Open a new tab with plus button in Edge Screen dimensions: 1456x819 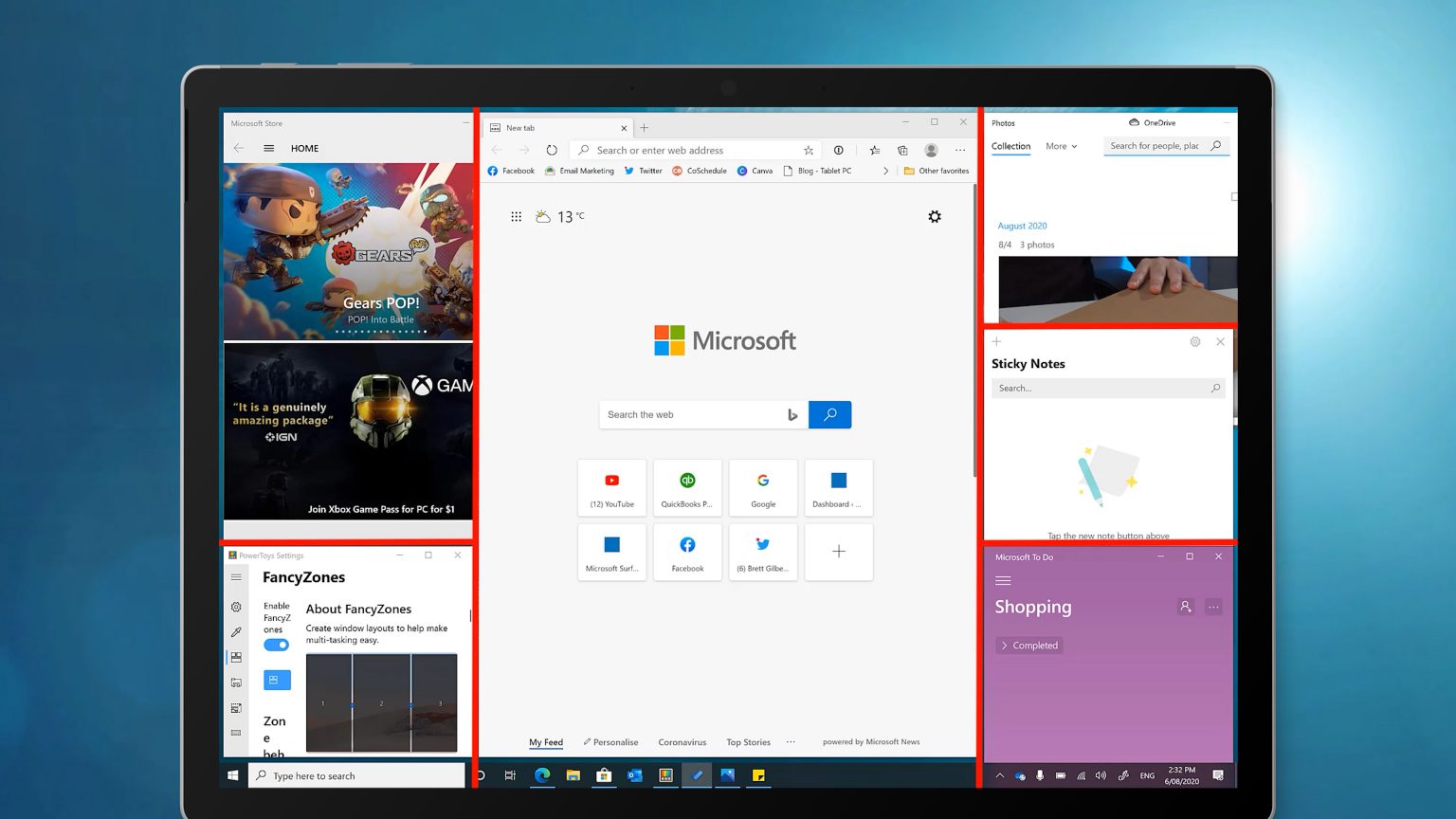[645, 128]
